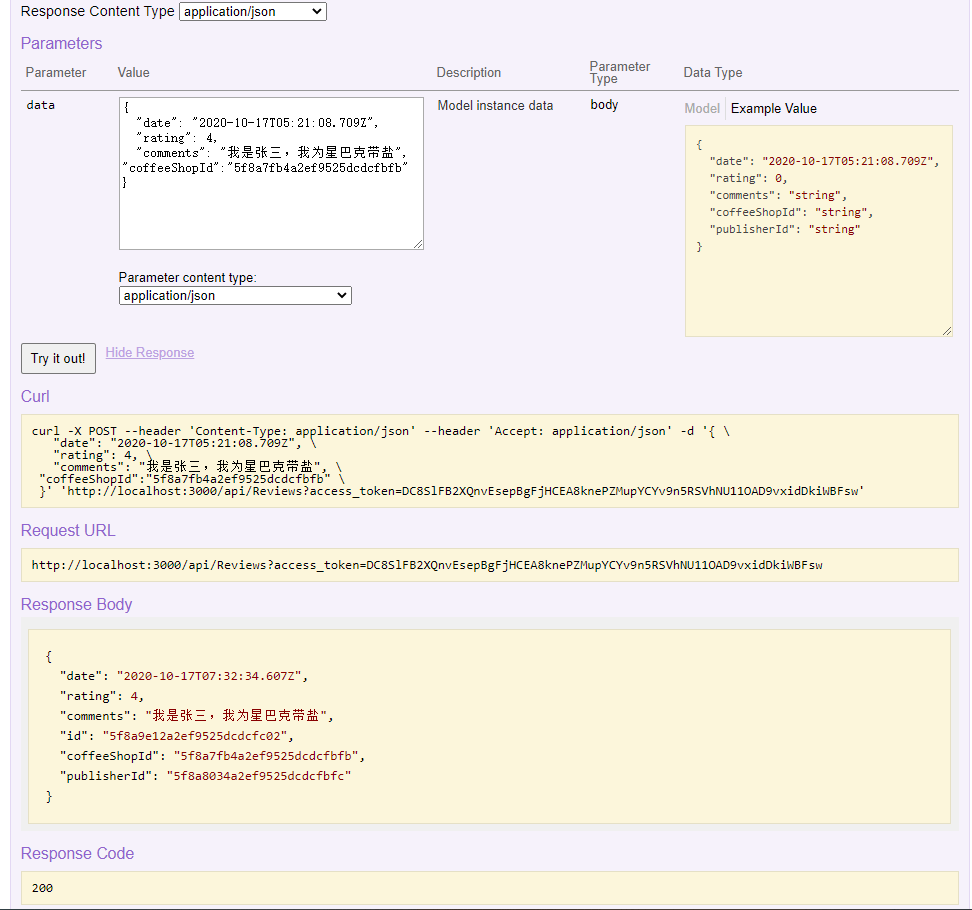972x910 pixels.
Task: Click the example "publisherId": "string" line
Action: pos(784,229)
